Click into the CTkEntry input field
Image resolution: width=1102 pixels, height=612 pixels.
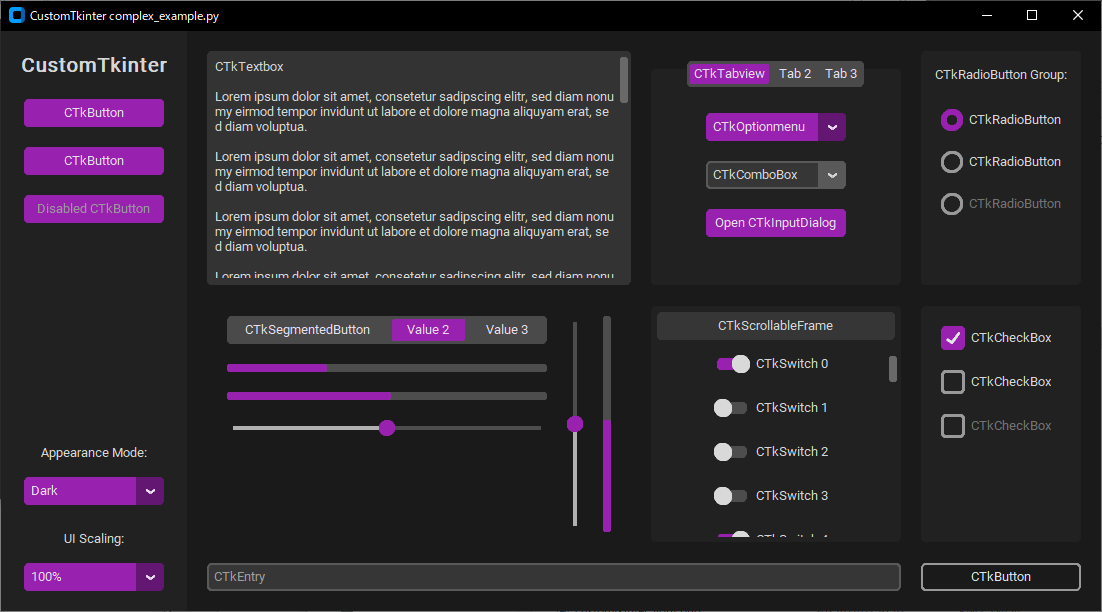click(554, 577)
